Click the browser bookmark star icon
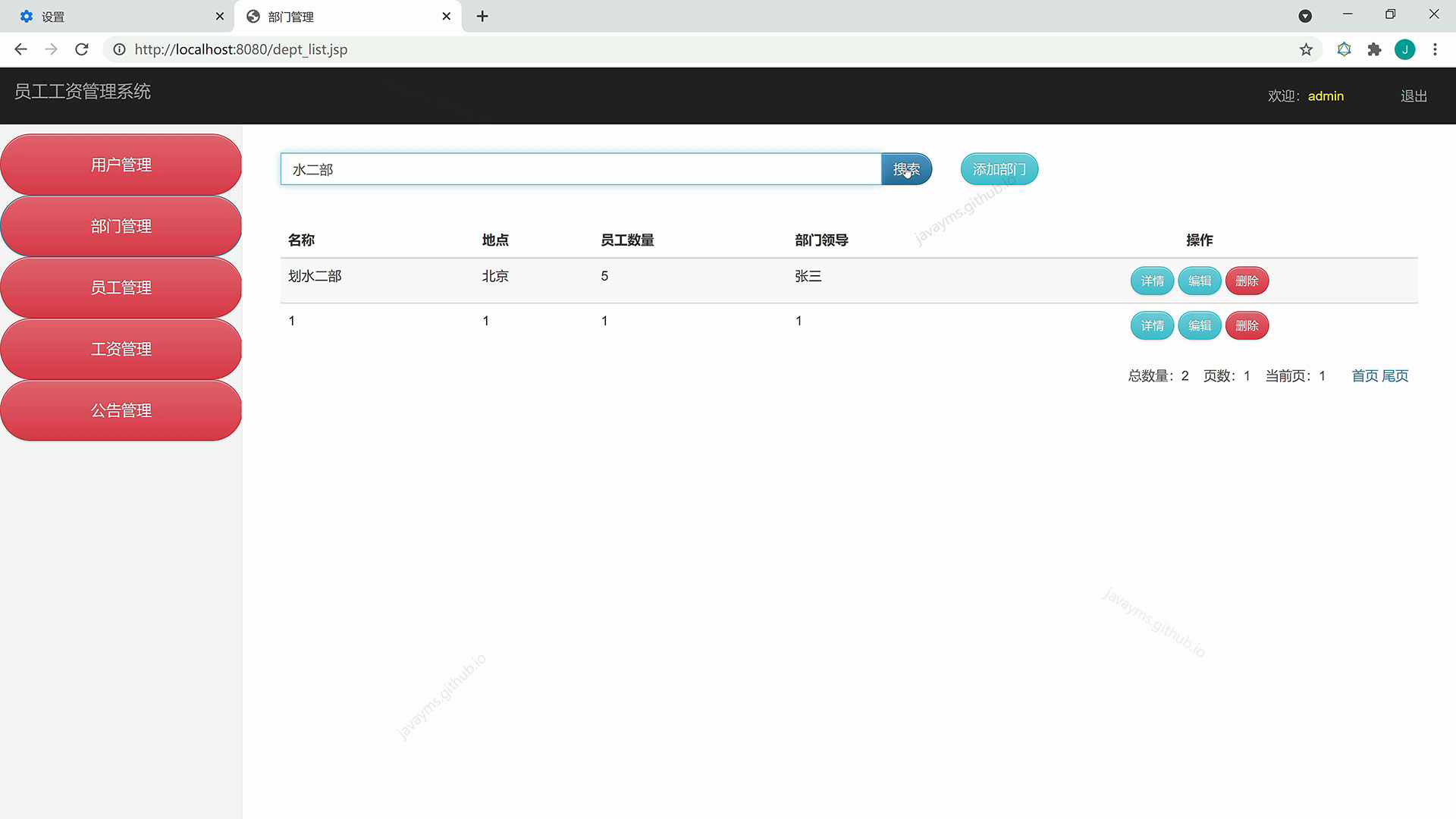This screenshot has height=819, width=1456. click(x=1306, y=49)
